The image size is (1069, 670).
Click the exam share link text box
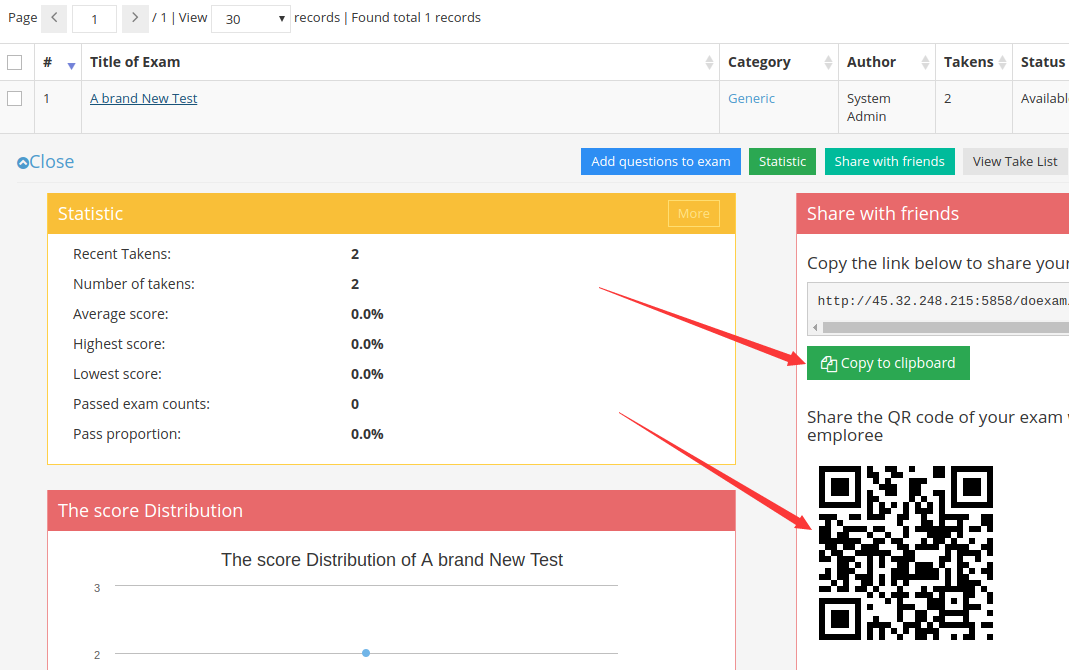938,301
